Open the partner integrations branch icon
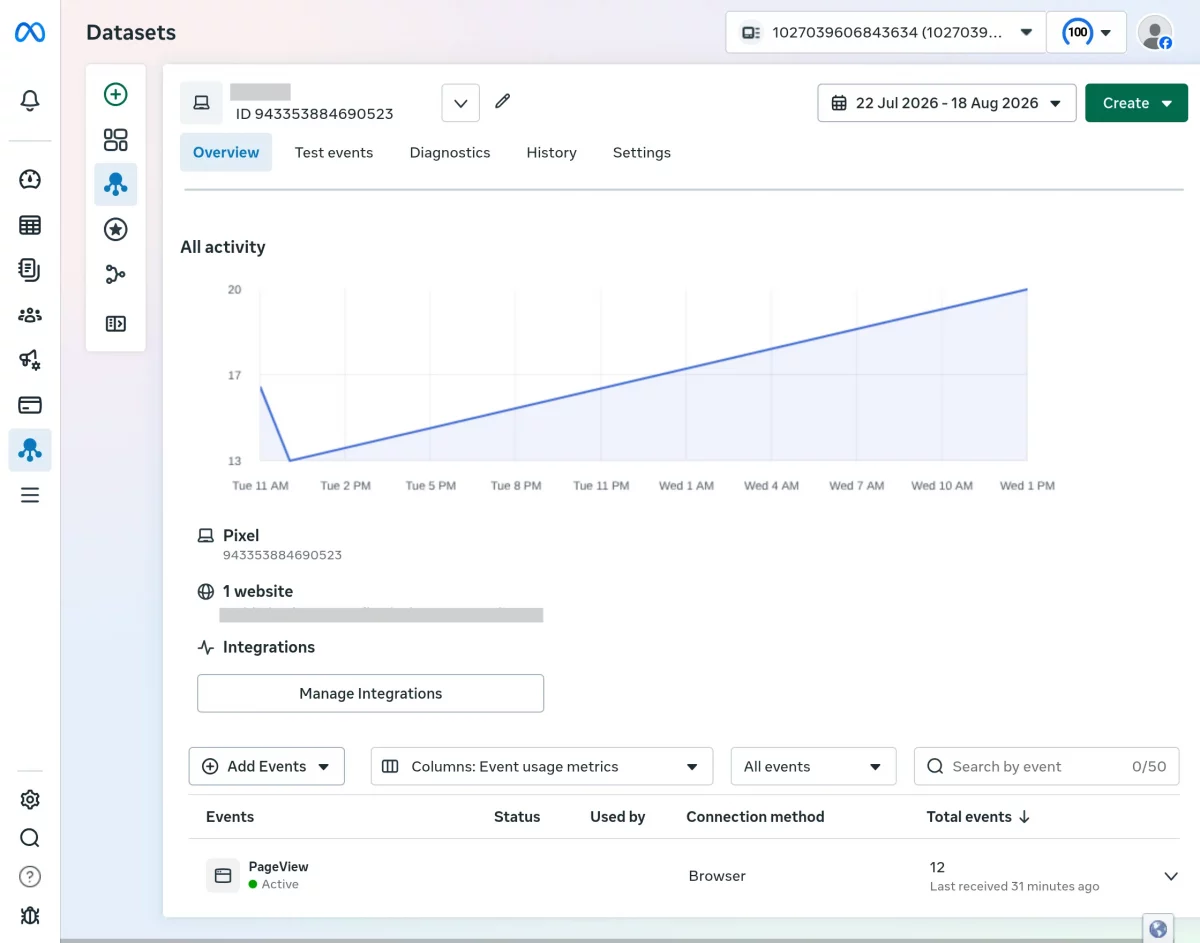Screen dimensions: 1200x943 tap(116, 274)
